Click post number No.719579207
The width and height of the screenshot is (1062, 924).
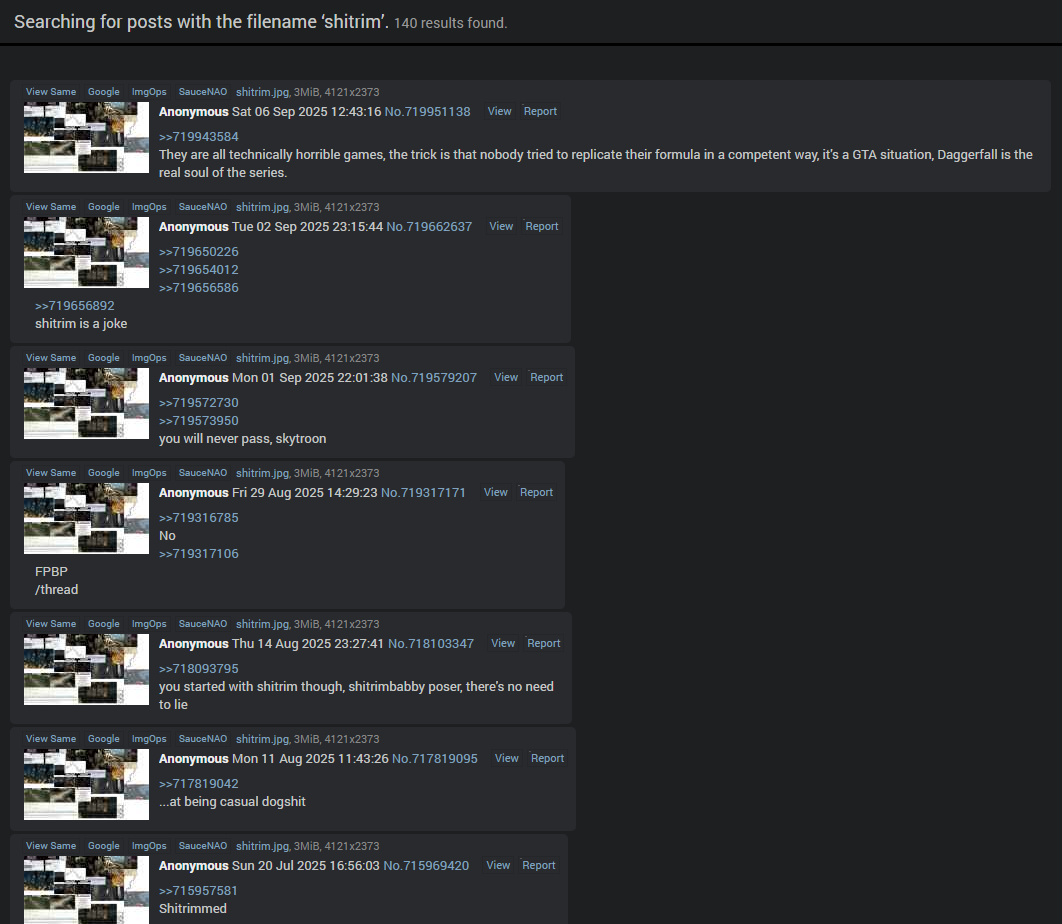pyautogui.click(x=434, y=378)
